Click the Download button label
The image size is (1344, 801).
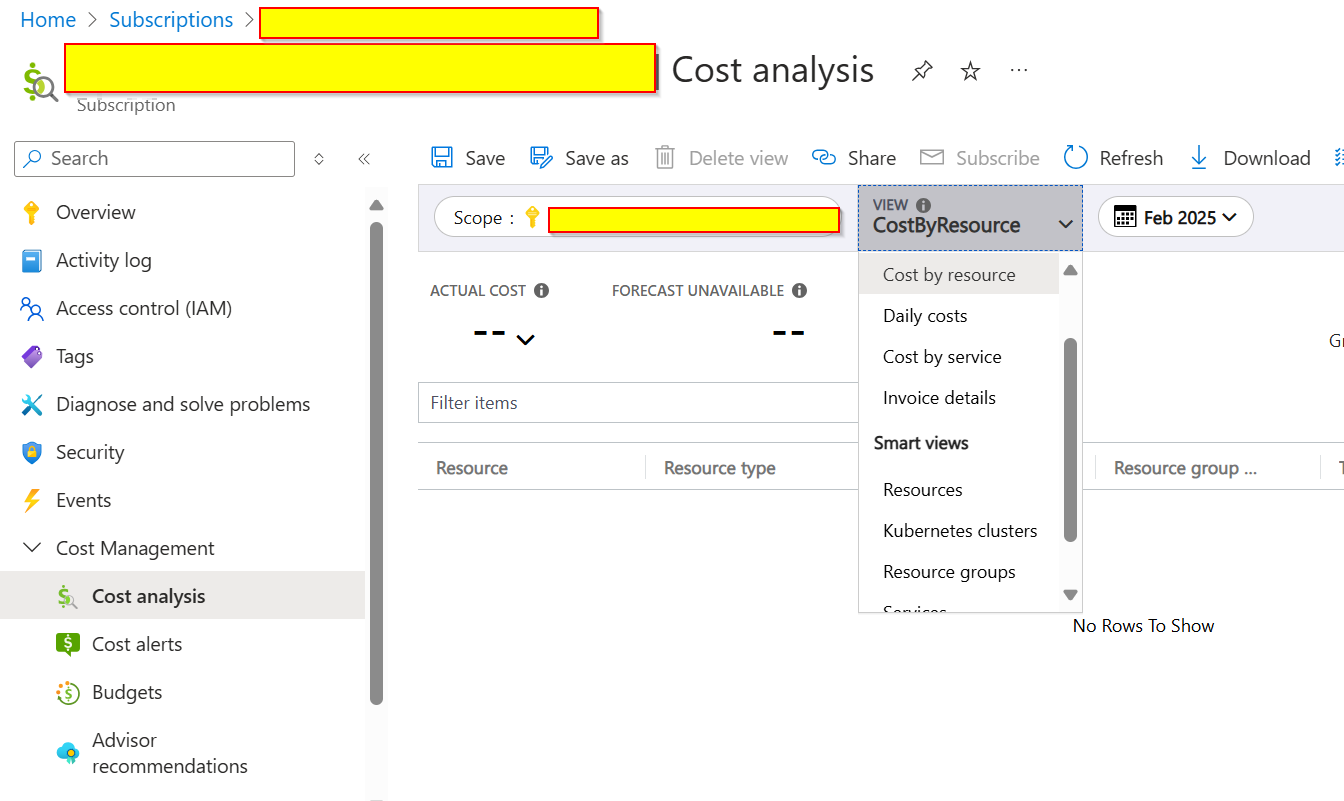1267,158
